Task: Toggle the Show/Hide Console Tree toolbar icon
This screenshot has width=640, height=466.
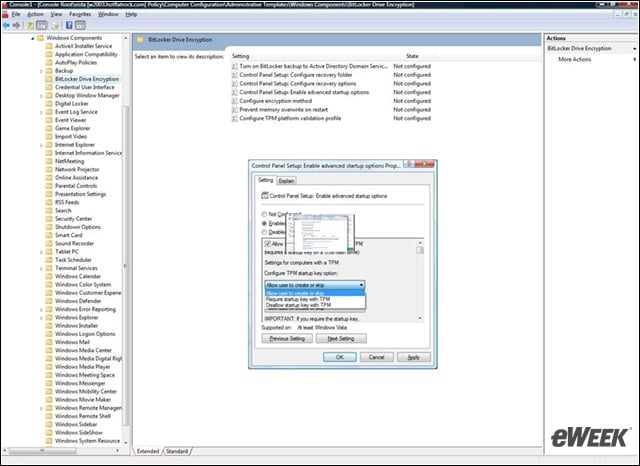Action: 42,25
